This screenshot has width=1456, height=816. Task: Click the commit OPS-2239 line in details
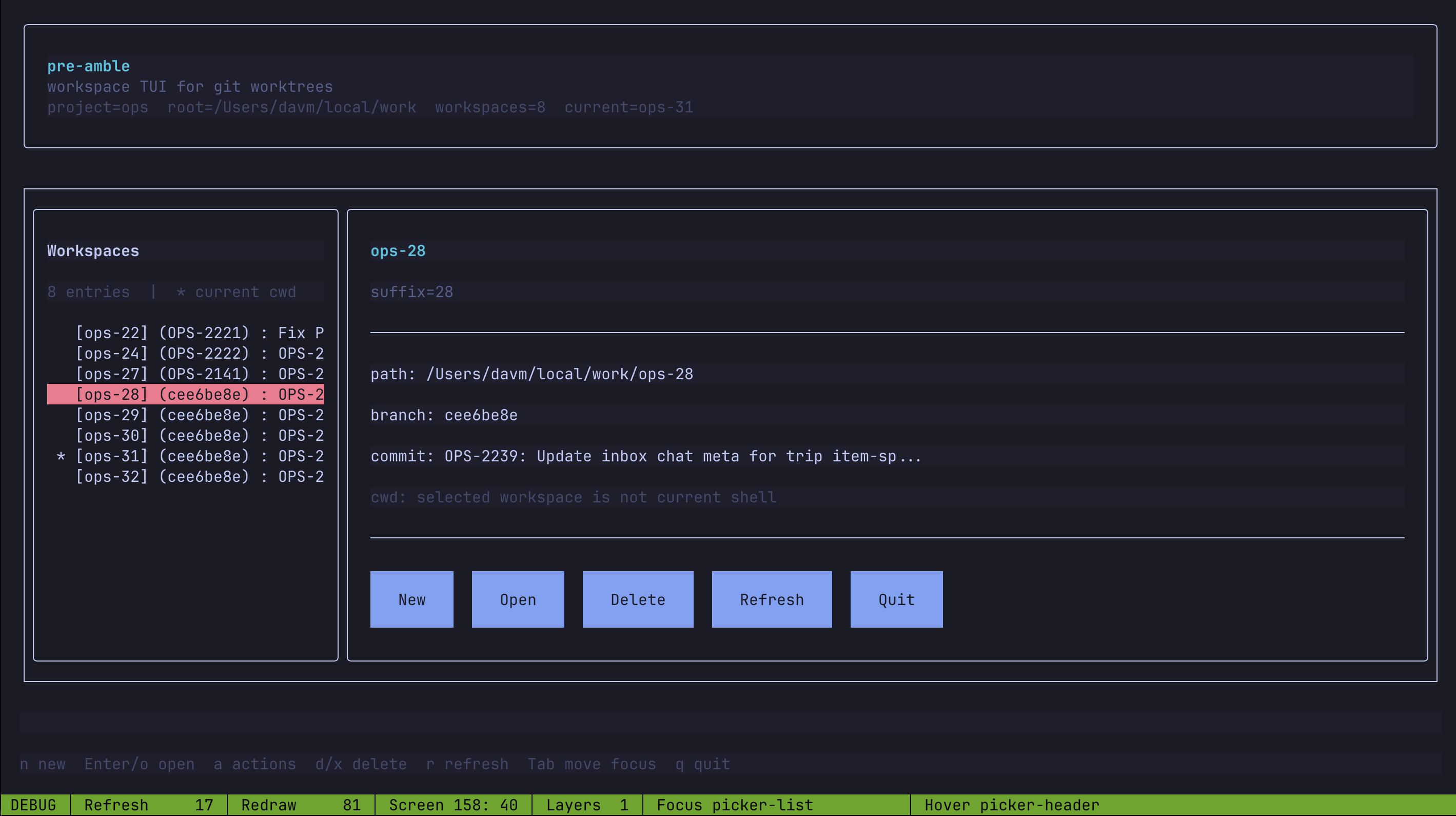[646, 456]
